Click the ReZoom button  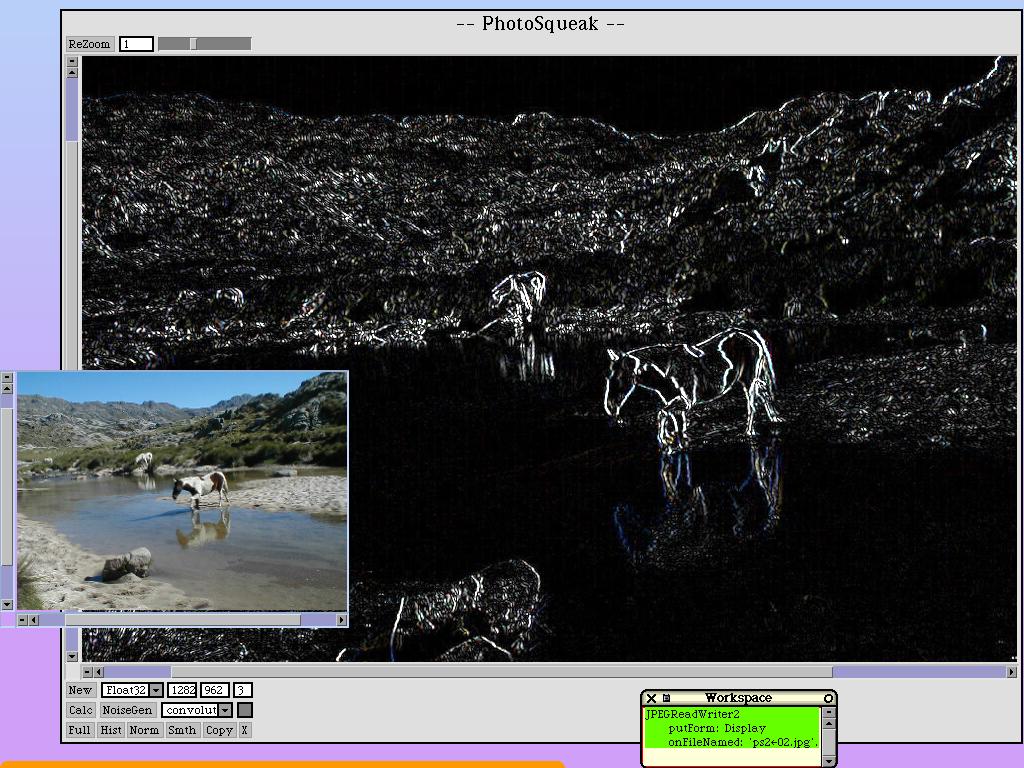(89, 44)
